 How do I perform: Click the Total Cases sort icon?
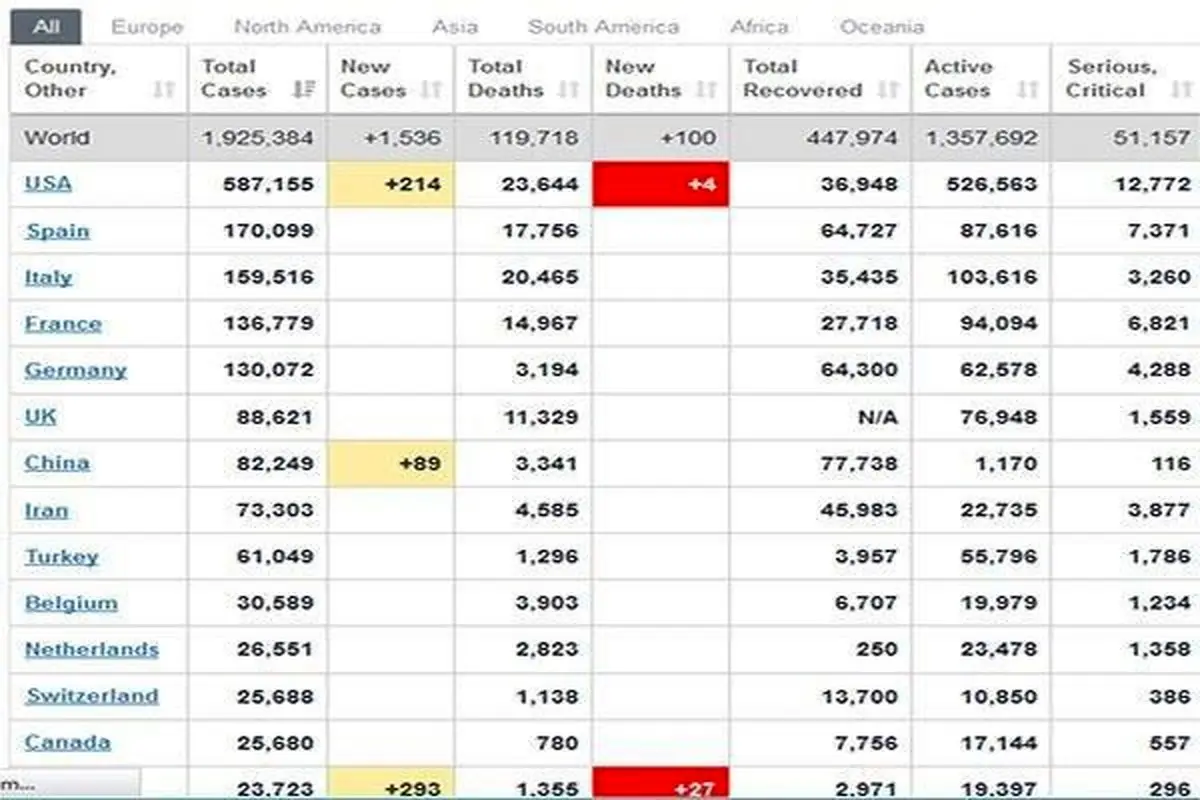click(303, 91)
